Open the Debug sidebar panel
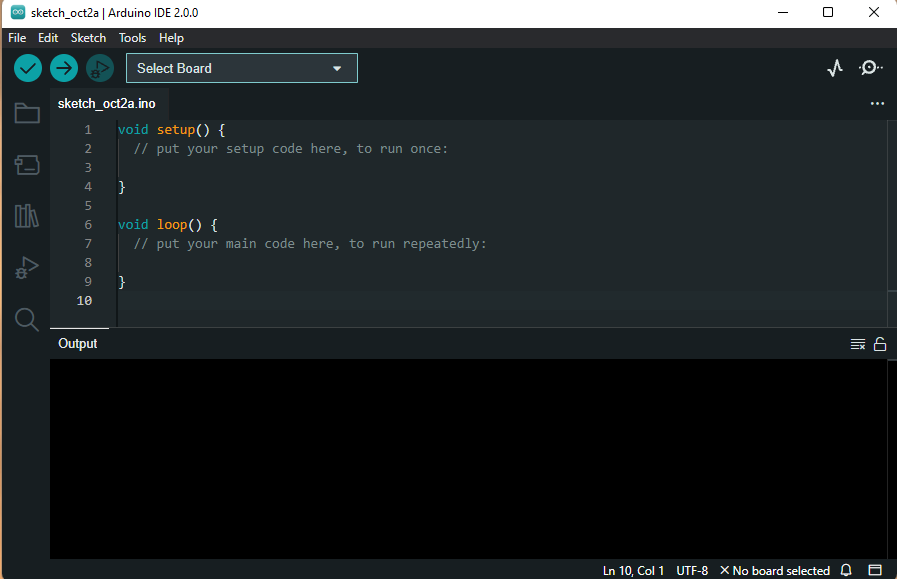 [27, 268]
